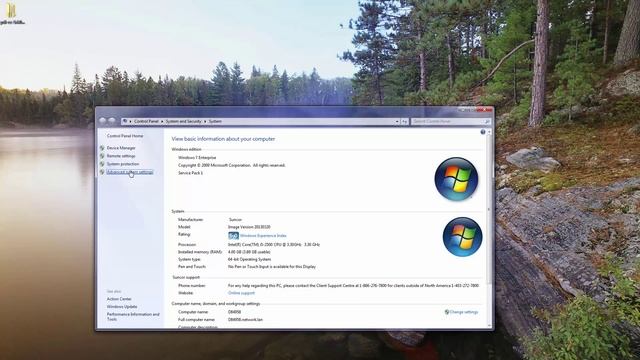This screenshot has height=360, width=640.
Task: Click the shield icon beside Change settings
Action: [447, 312]
